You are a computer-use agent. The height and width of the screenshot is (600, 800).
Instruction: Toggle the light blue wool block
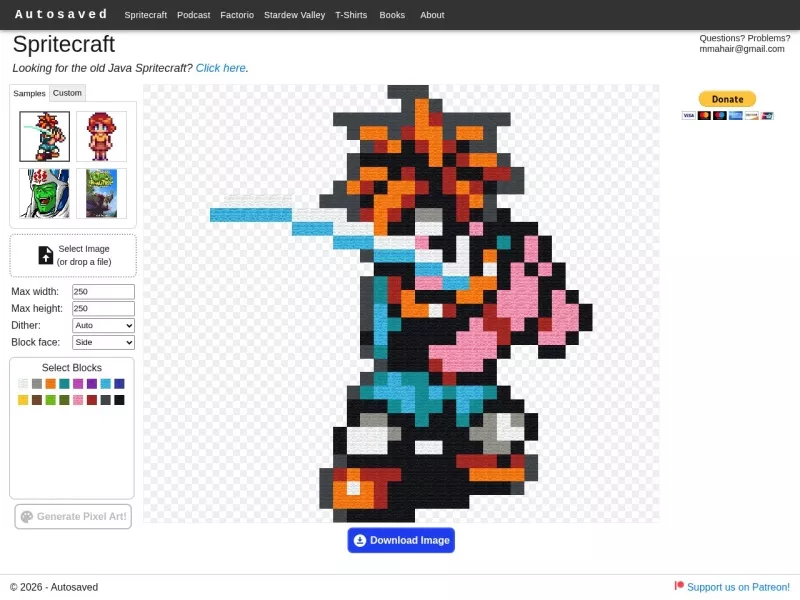coord(106,384)
